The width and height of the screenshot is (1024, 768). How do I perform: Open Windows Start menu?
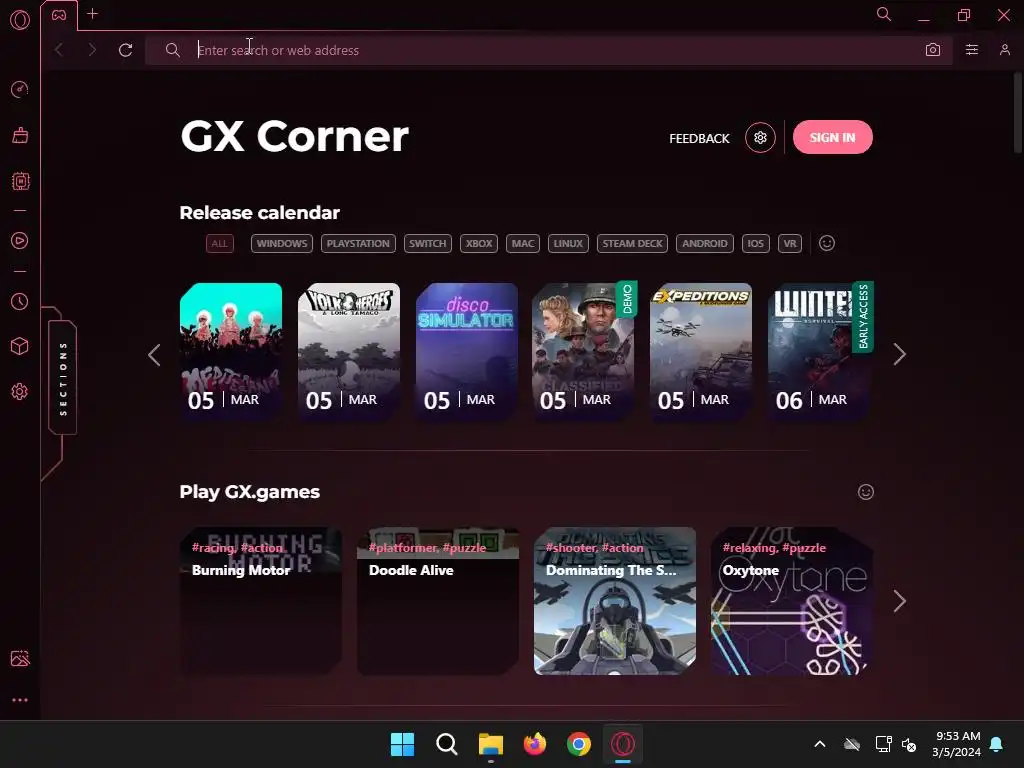pos(402,744)
